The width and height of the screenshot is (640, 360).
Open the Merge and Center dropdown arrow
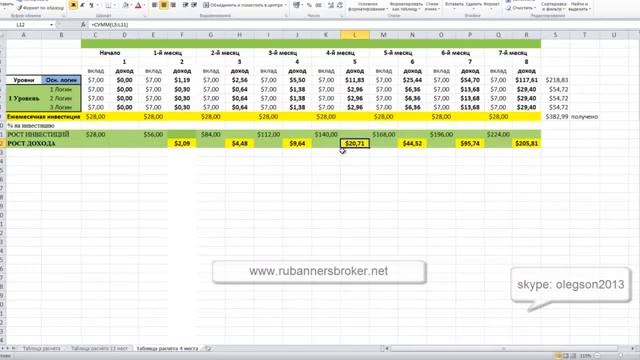(x=285, y=5)
